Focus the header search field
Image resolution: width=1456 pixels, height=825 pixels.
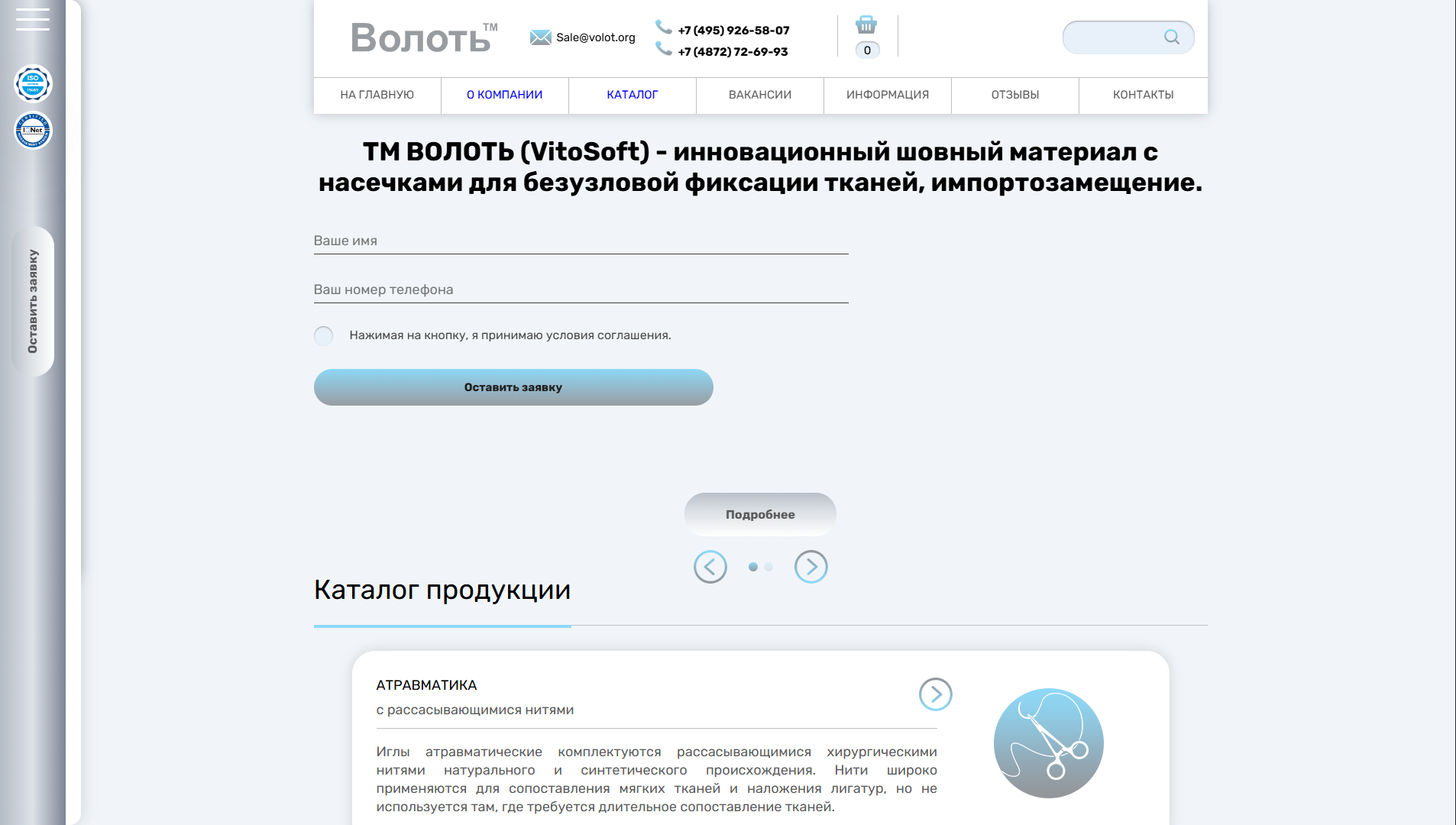coord(1128,37)
